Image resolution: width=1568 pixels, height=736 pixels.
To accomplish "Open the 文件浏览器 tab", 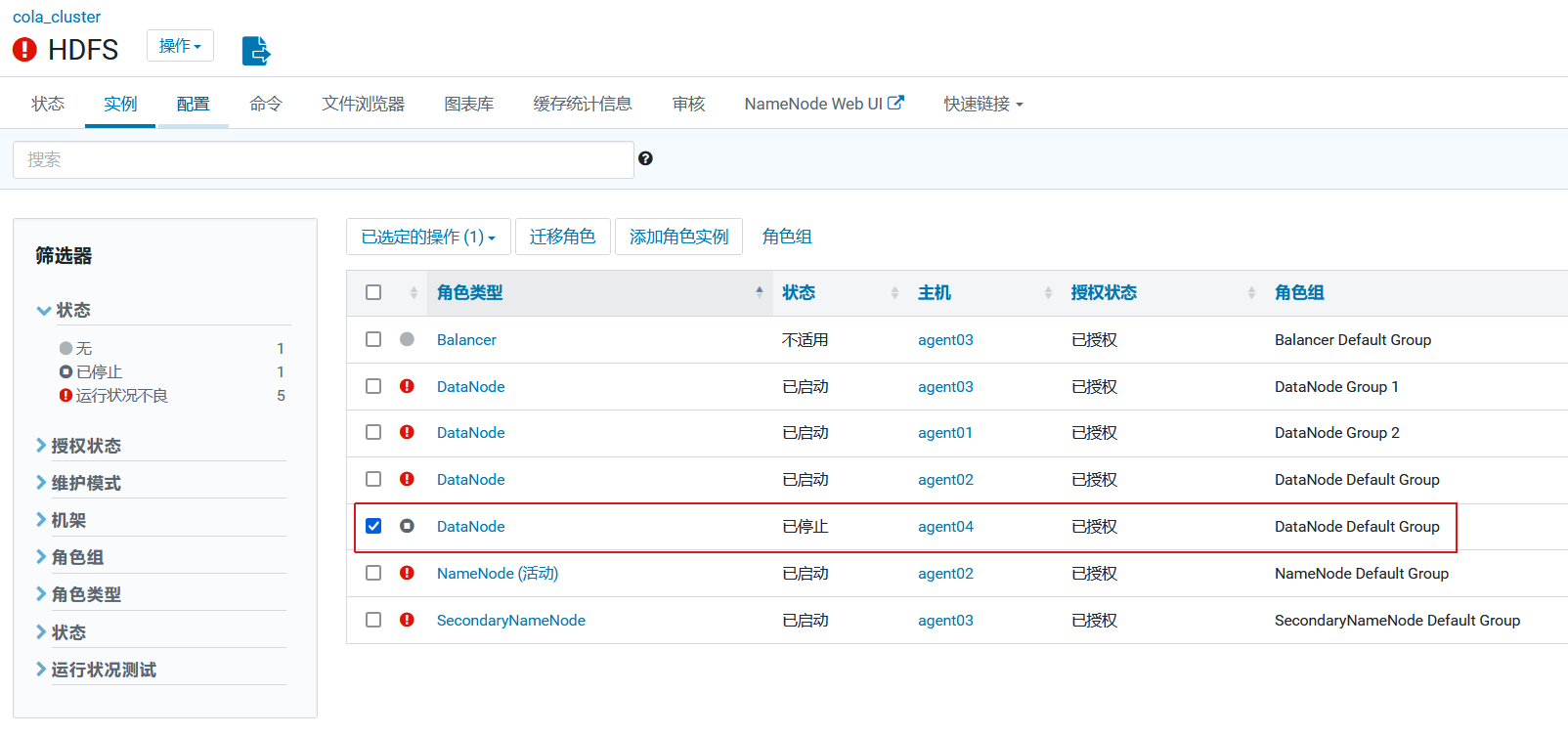I will point(364,104).
